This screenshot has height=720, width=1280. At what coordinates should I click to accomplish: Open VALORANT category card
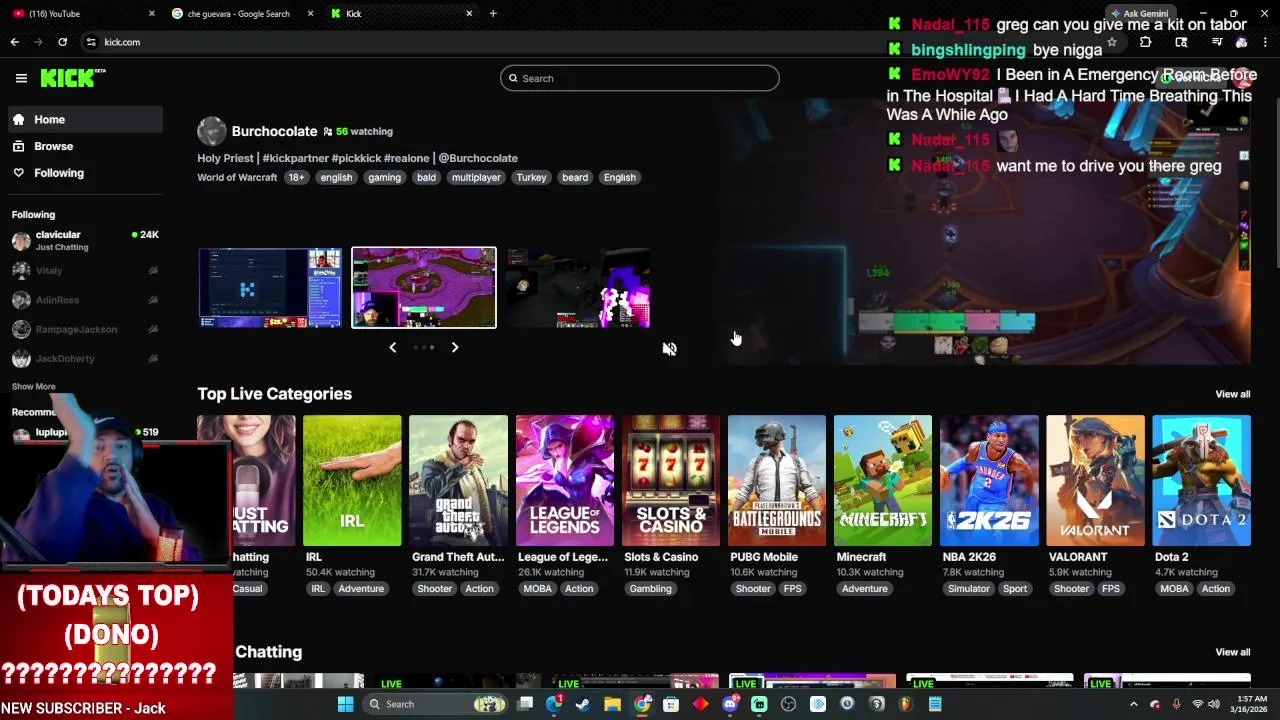(1095, 480)
